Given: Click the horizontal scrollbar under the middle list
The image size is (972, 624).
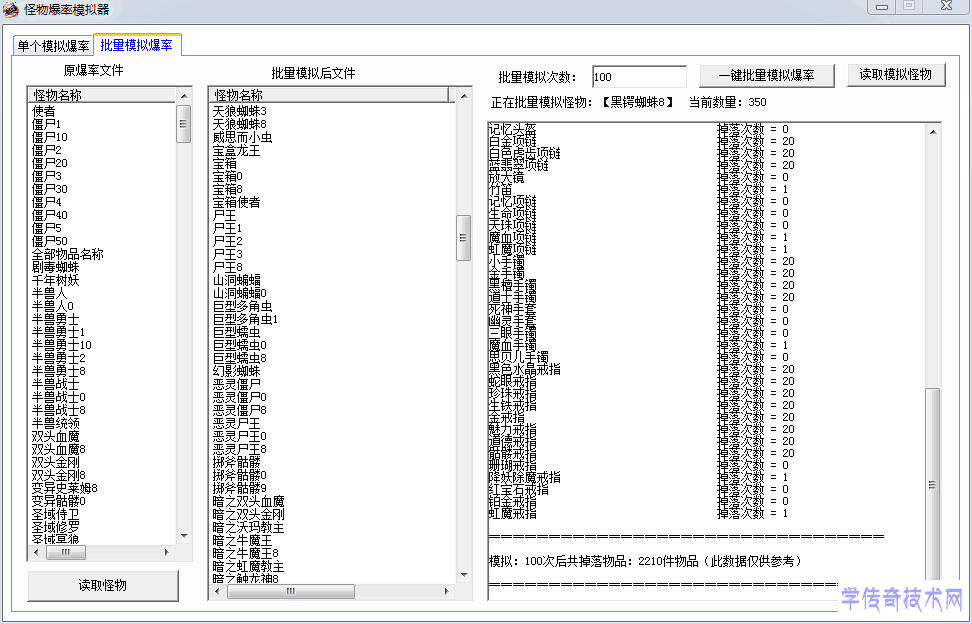Looking at the screenshot, I should tap(290, 591).
